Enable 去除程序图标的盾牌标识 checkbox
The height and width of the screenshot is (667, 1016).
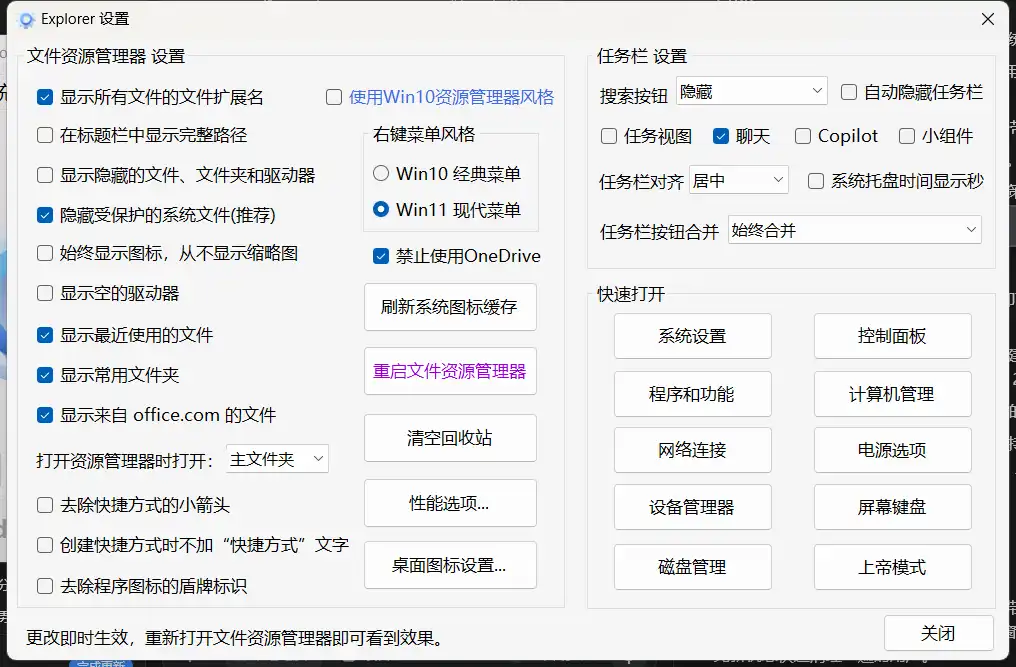(45, 586)
